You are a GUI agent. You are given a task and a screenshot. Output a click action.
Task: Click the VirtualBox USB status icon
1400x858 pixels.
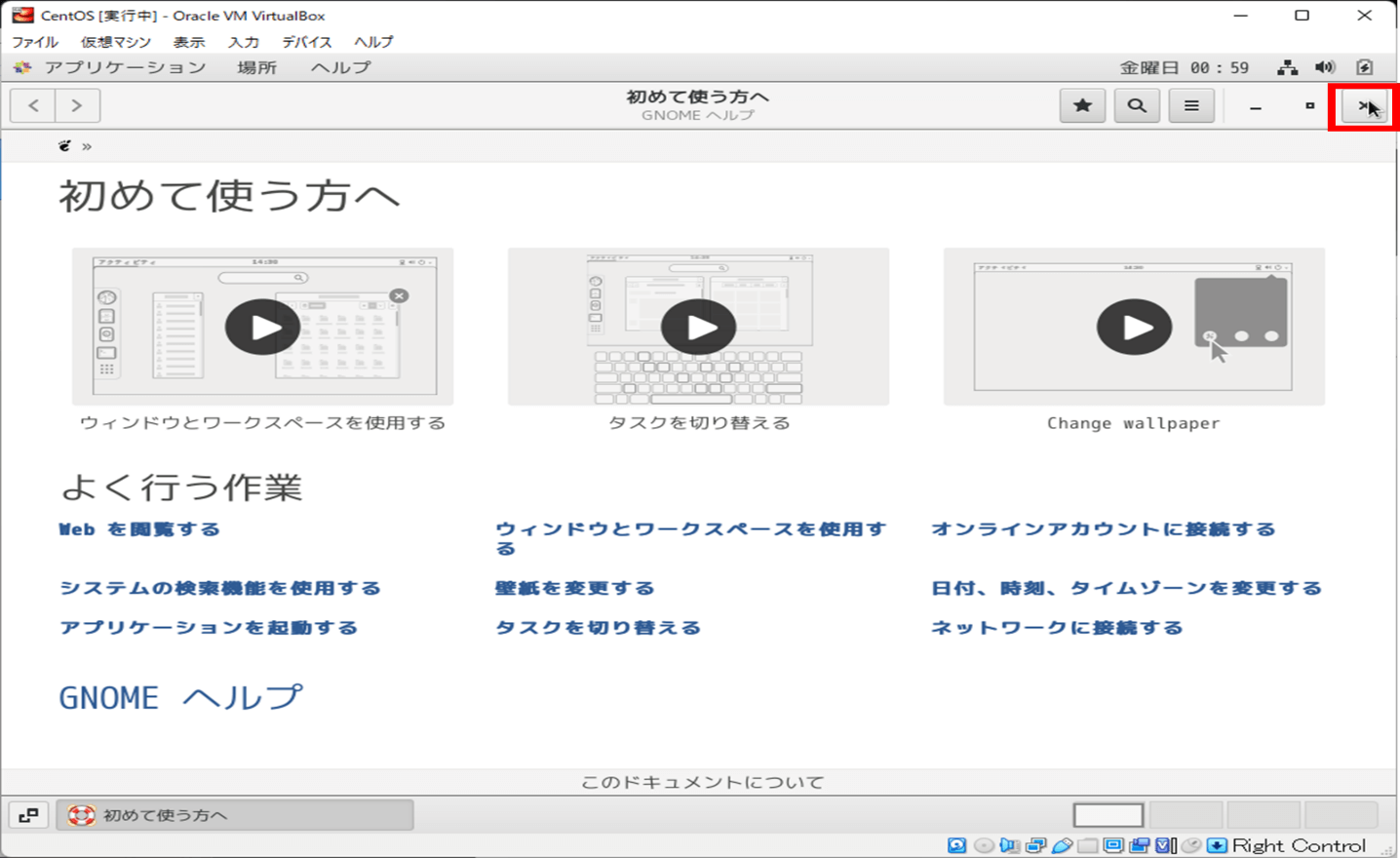click(x=1062, y=845)
